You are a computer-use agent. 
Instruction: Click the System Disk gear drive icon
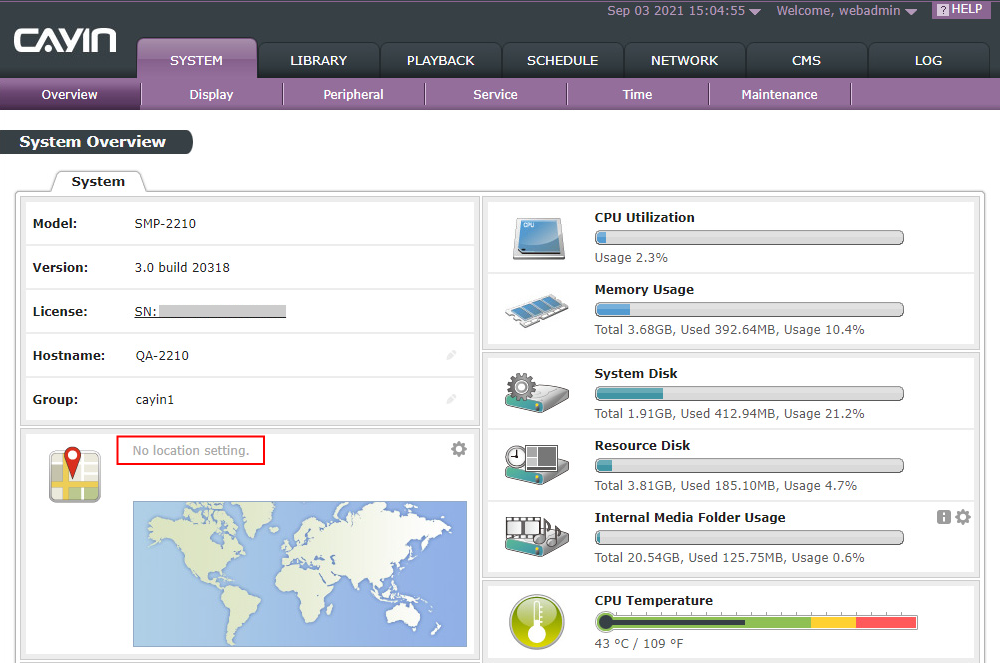536,392
